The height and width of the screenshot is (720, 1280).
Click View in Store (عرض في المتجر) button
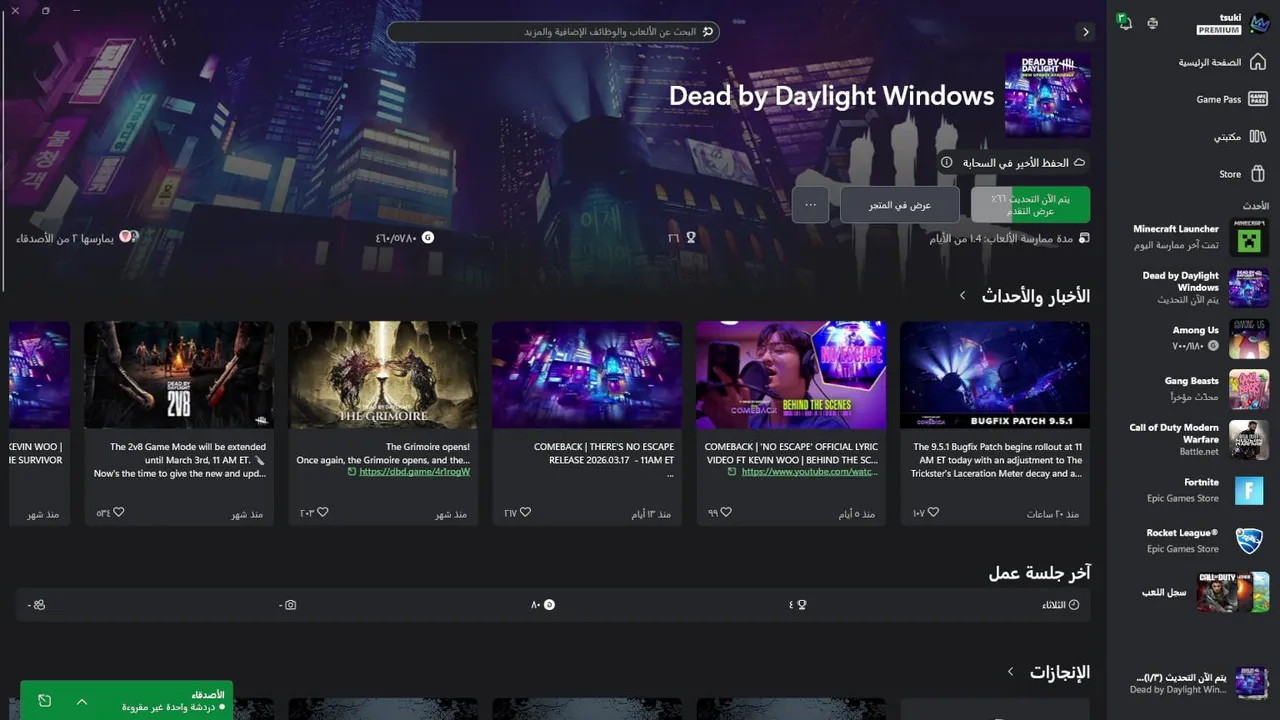(x=900, y=205)
